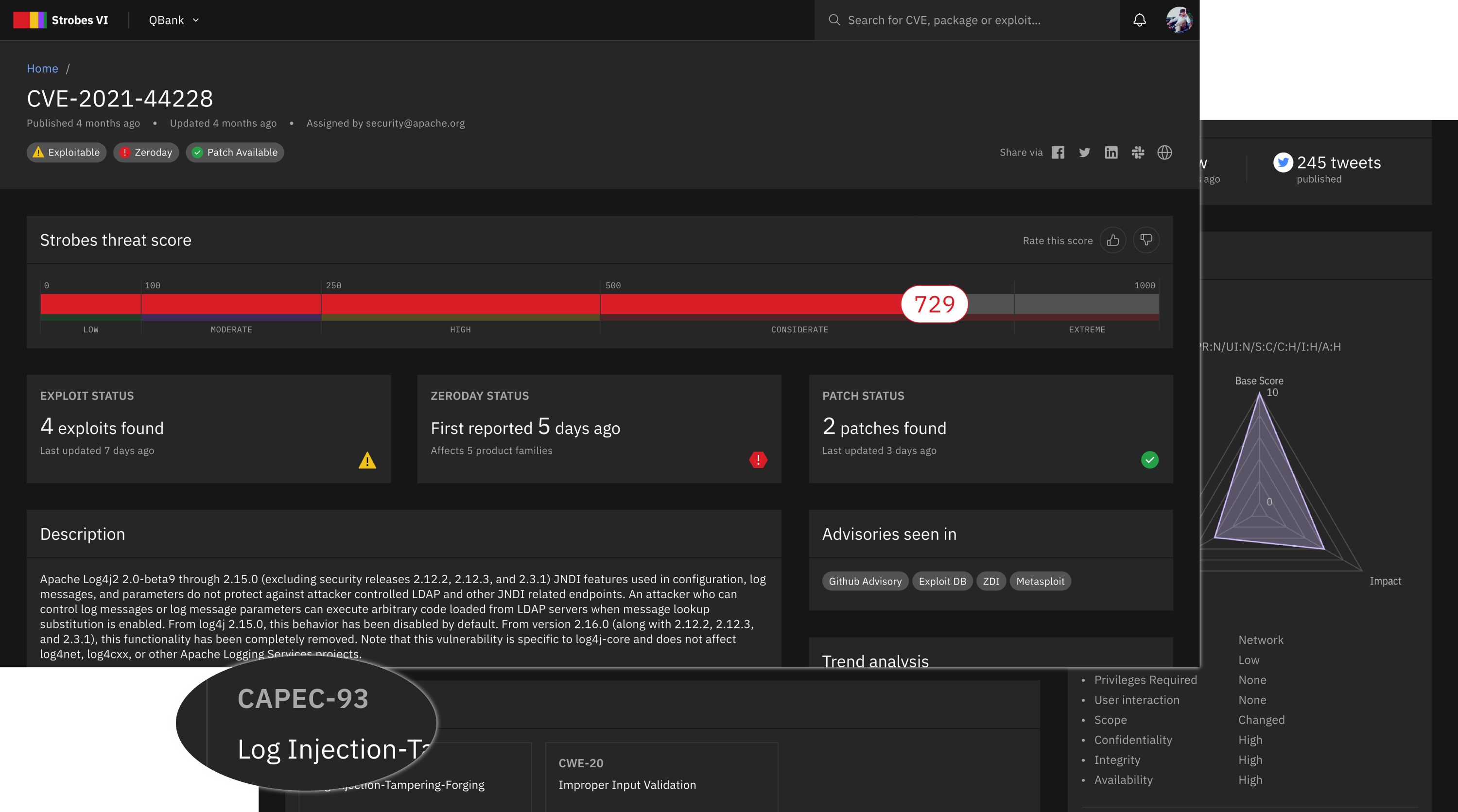Click the Zeroday tag
Image resolution: width=1458 pixels, height=812 pixels.
(146, 152)
